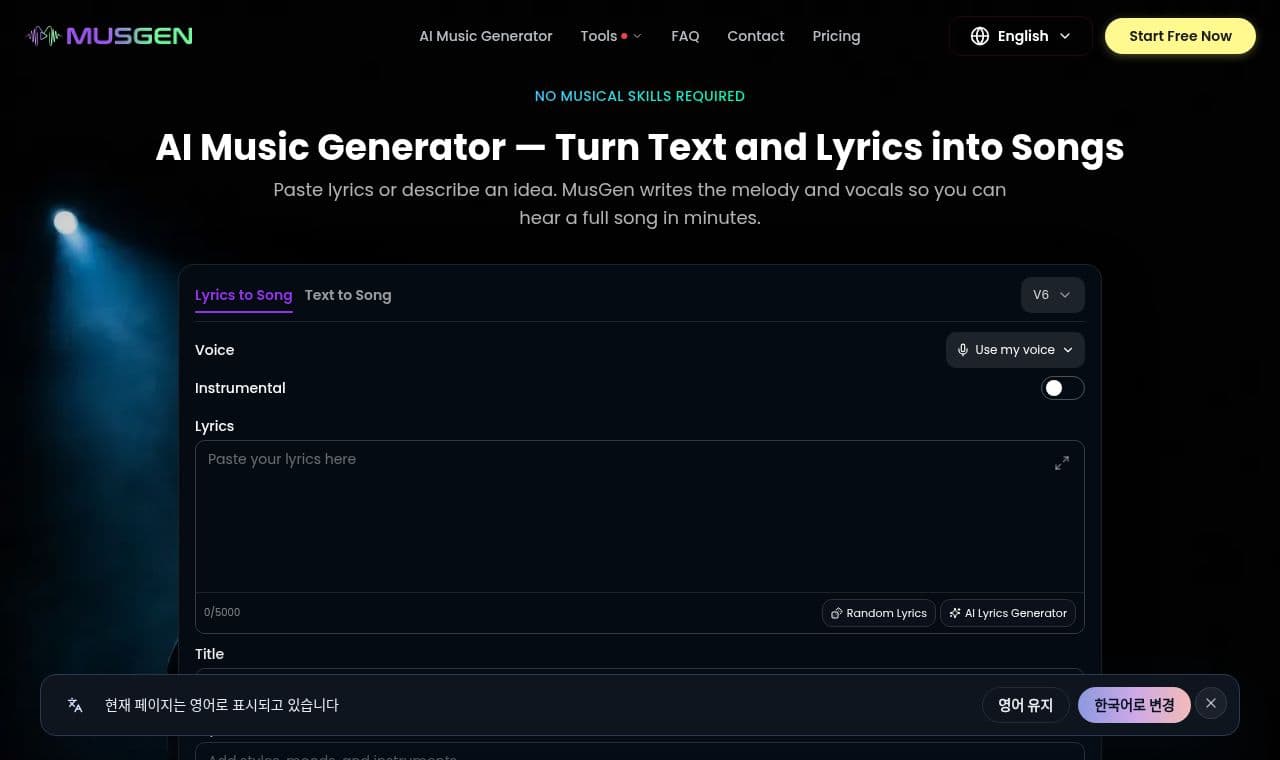The image size is (1280, 760).
Task: Expand the lyrics box with the fullscreen icon
Action: pos(1062,463)
